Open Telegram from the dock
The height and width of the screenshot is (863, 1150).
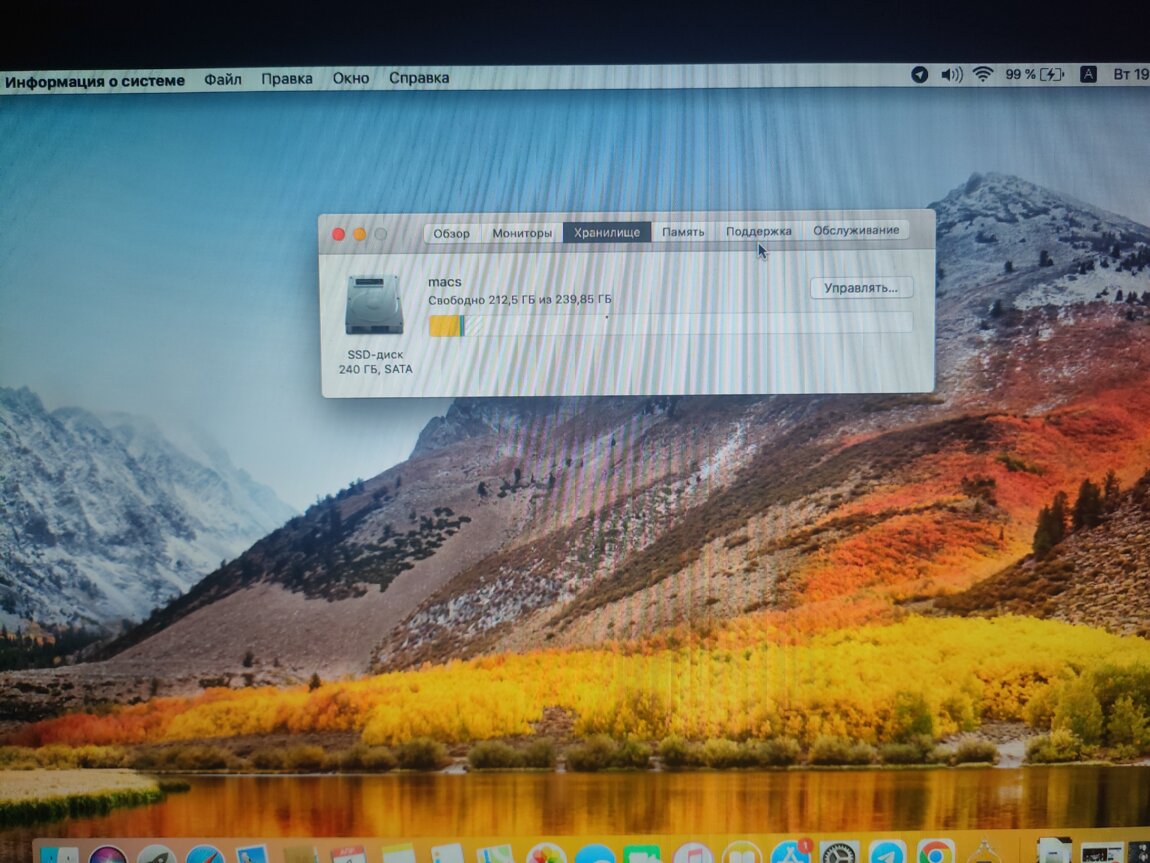coord(887,852)
